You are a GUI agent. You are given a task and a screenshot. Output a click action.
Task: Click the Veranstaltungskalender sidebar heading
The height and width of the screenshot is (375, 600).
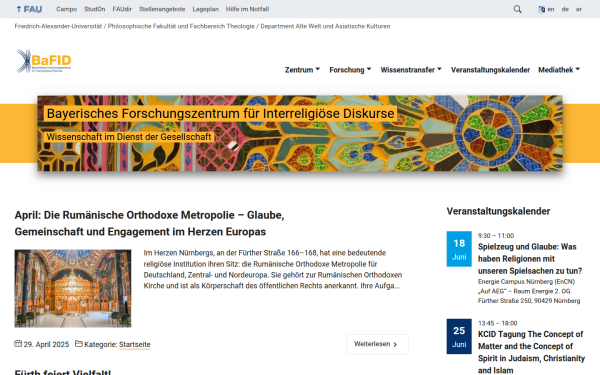(x=498, y=211)
